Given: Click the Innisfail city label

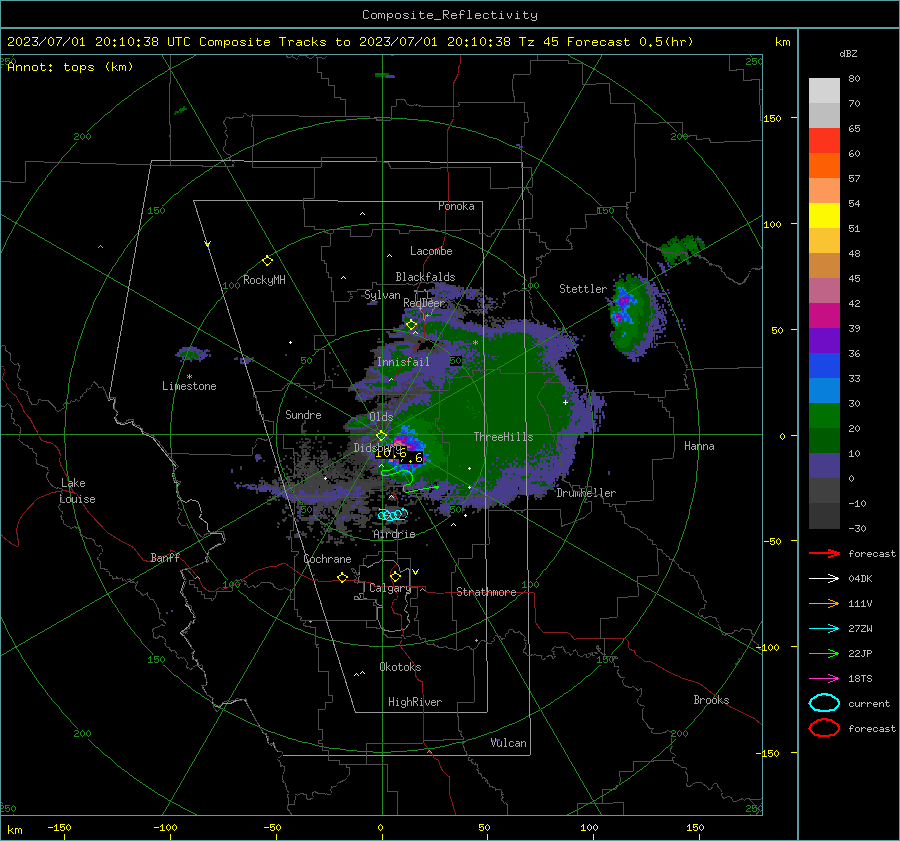Looking at the screenshot, I should coord(403,362).
